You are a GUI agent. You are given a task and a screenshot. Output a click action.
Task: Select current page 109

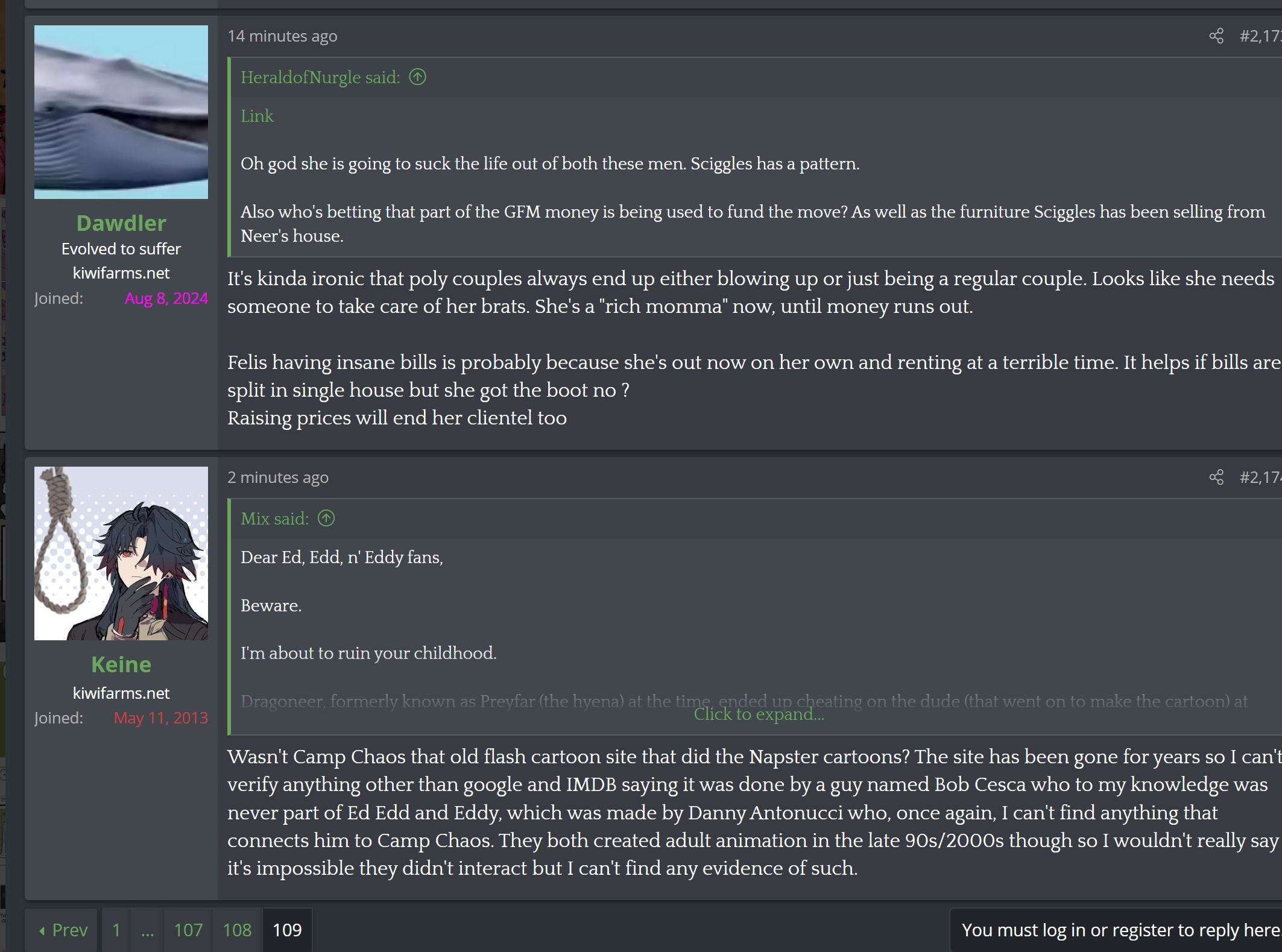[287, 930]
